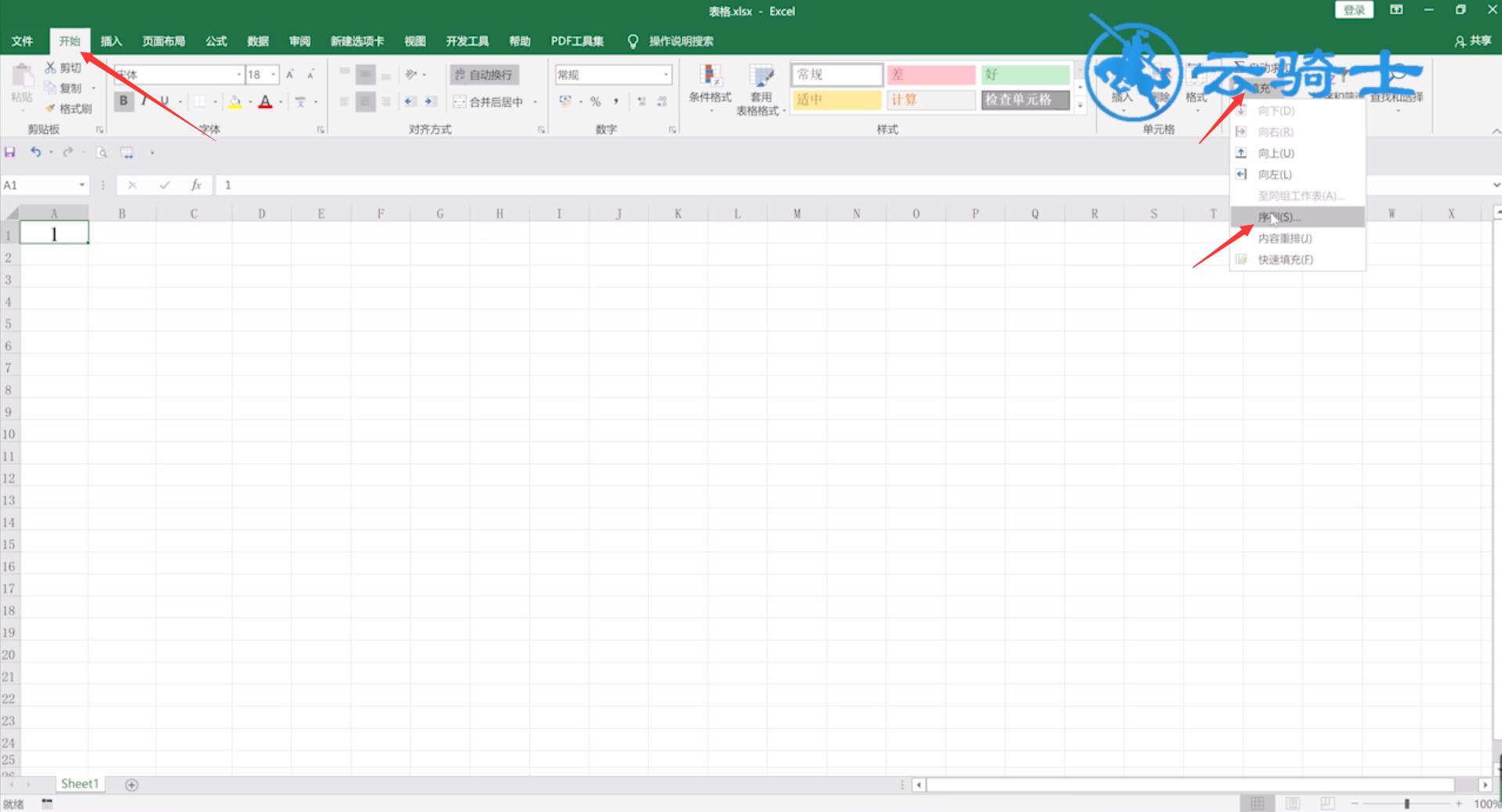
Task: Toggle align left
Action: (344, 101)
